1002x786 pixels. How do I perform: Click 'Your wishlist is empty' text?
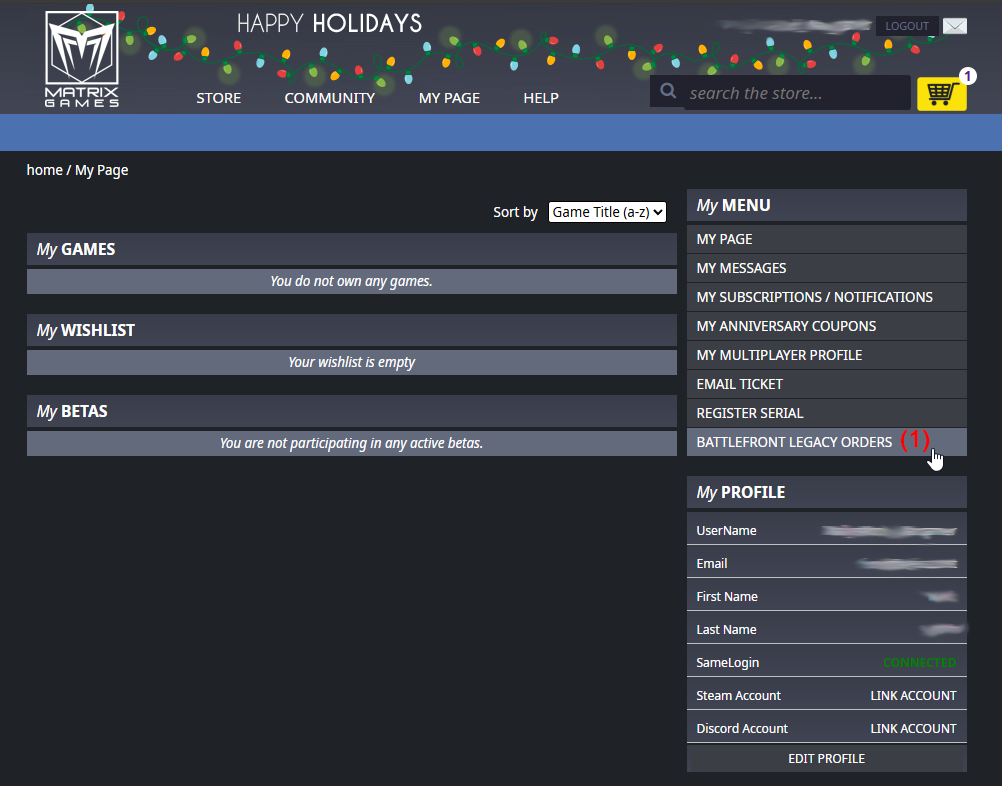tap(351, 362)
